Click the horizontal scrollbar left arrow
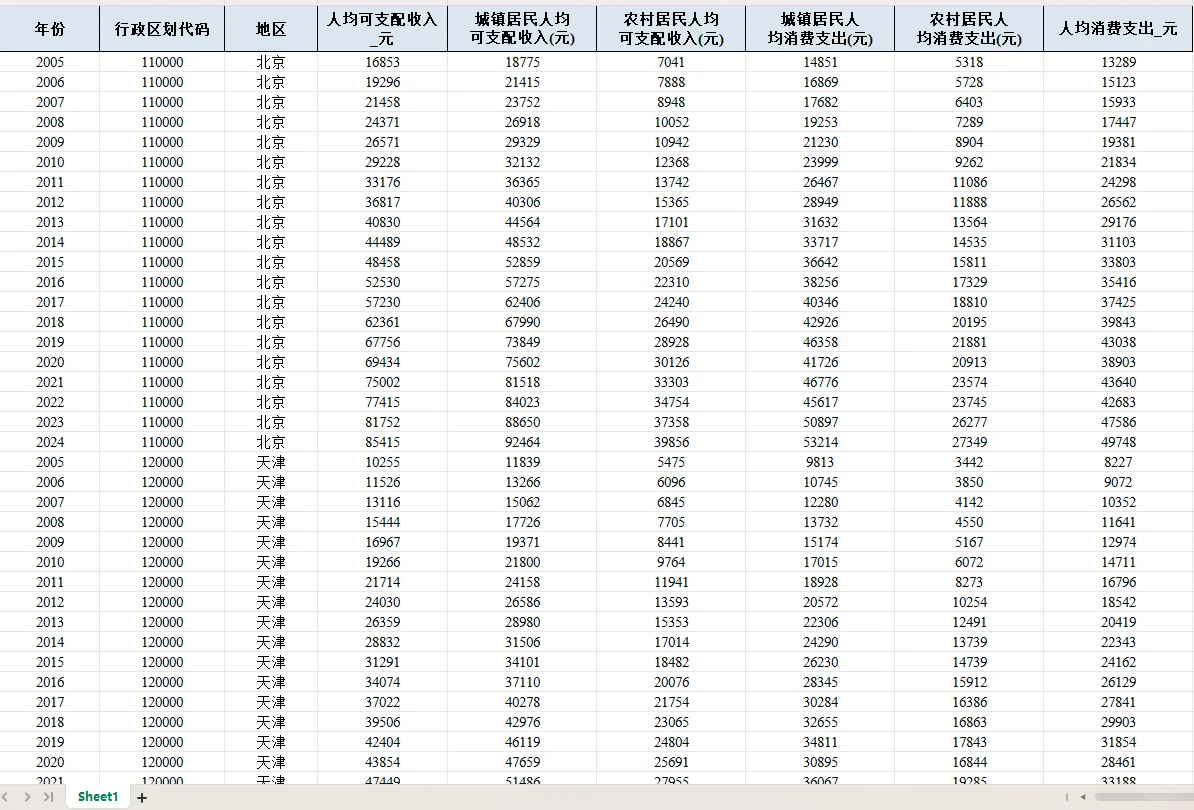1194x810 pixels. pos(1083,797)
